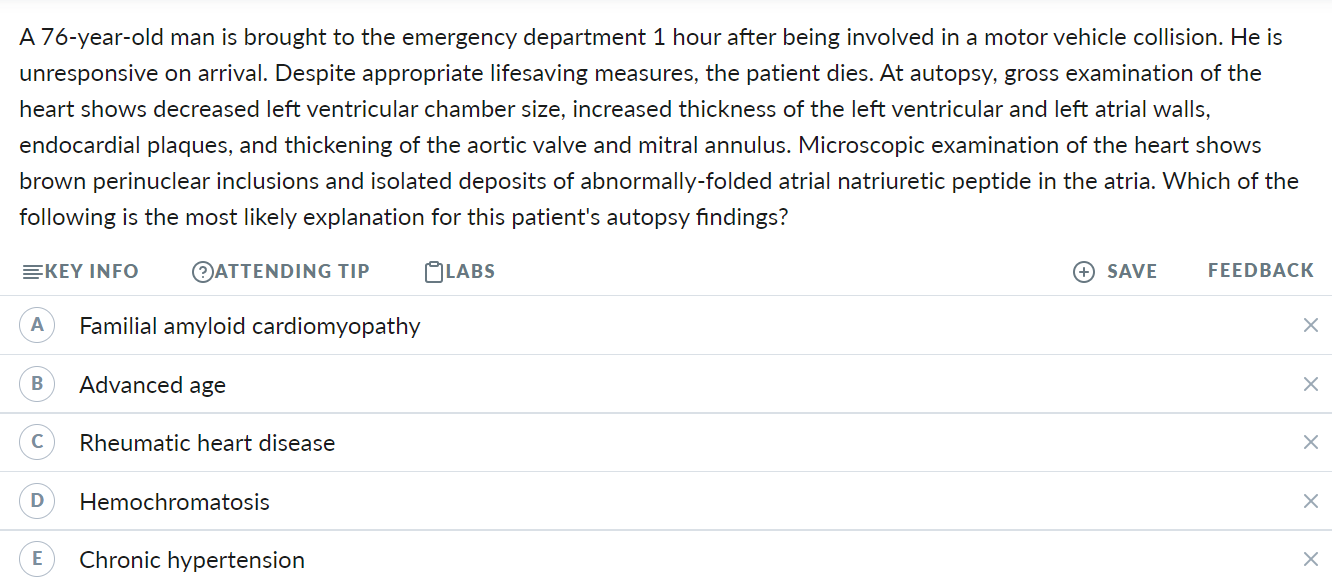Click Hemochromatosis answer text
Screen dimensions: 1332x579
click(174, 501)
